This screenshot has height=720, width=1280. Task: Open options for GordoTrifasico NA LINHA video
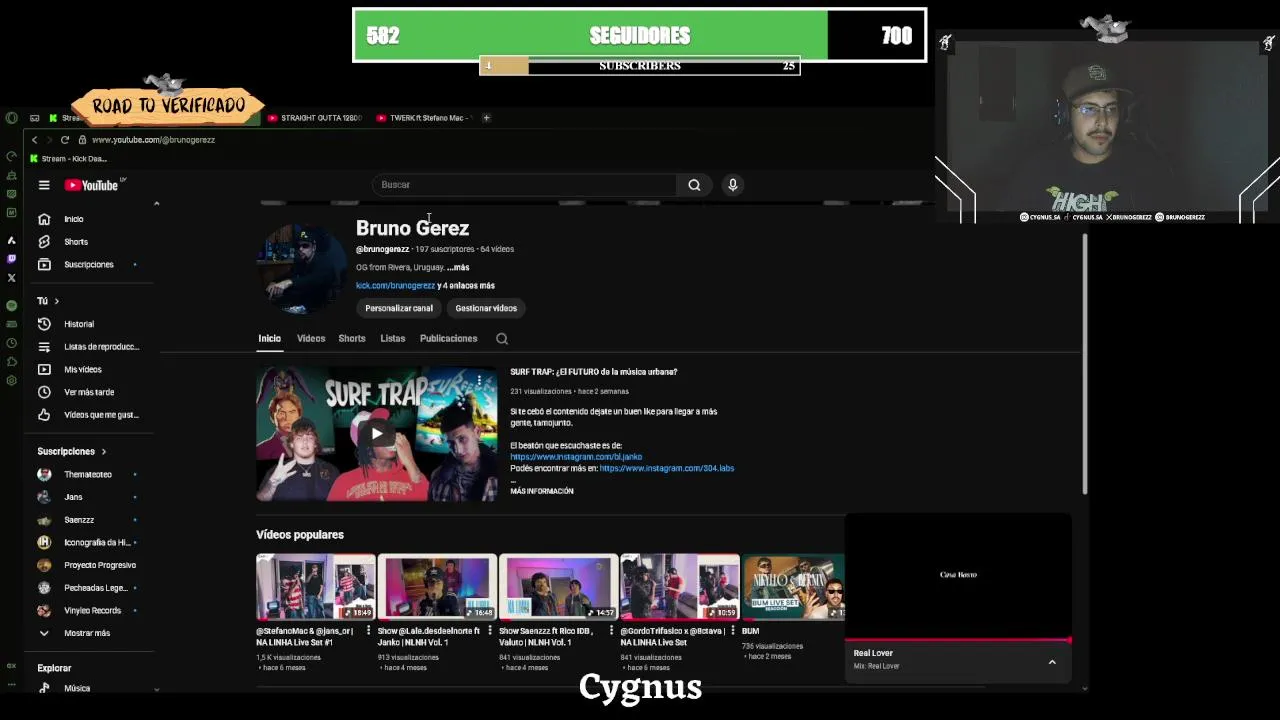click(x=732, y=631)
